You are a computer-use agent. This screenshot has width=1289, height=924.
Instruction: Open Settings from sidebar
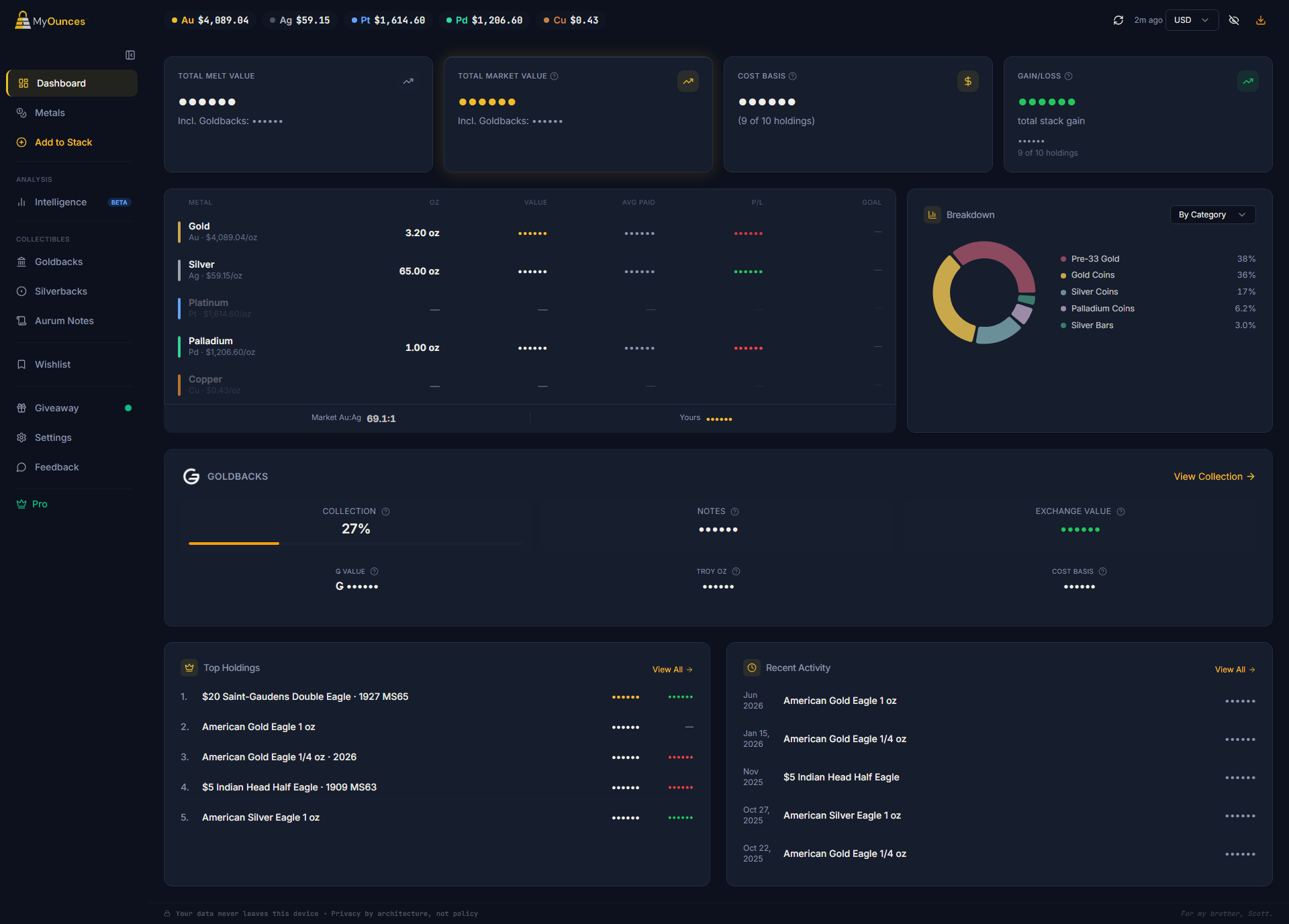pyautogui.click(x=72, y=438)
